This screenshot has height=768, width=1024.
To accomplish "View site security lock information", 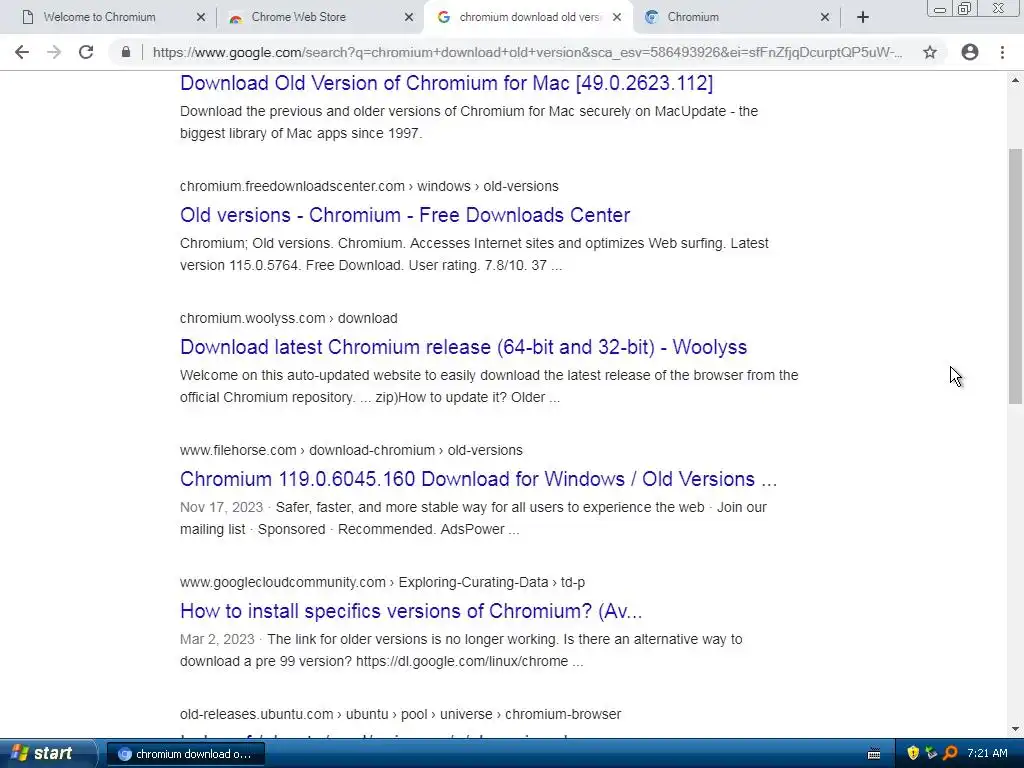I will pos(126,52).
